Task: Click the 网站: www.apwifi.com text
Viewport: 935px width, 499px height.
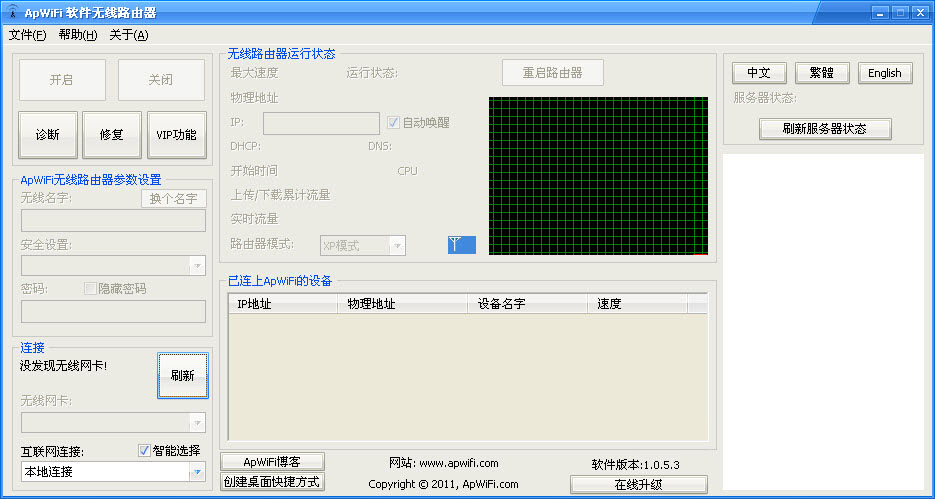Action: click(x=444, y=463)
